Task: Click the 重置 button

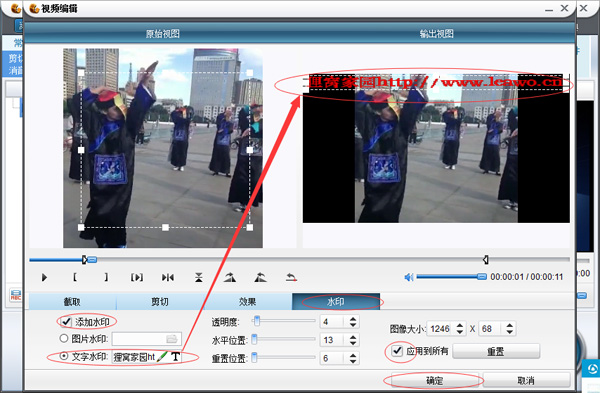Action: point(496,351)
